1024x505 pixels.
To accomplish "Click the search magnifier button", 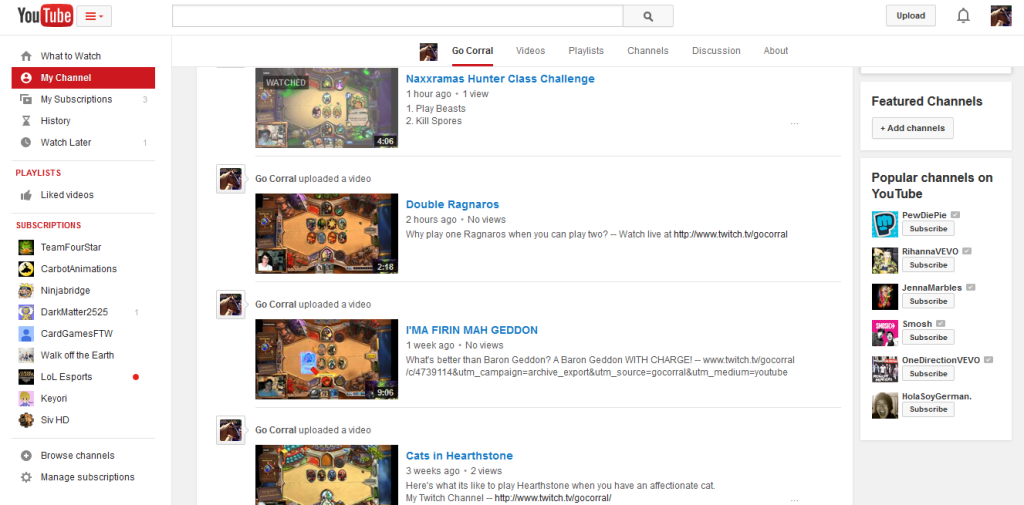I will [648, 16].
